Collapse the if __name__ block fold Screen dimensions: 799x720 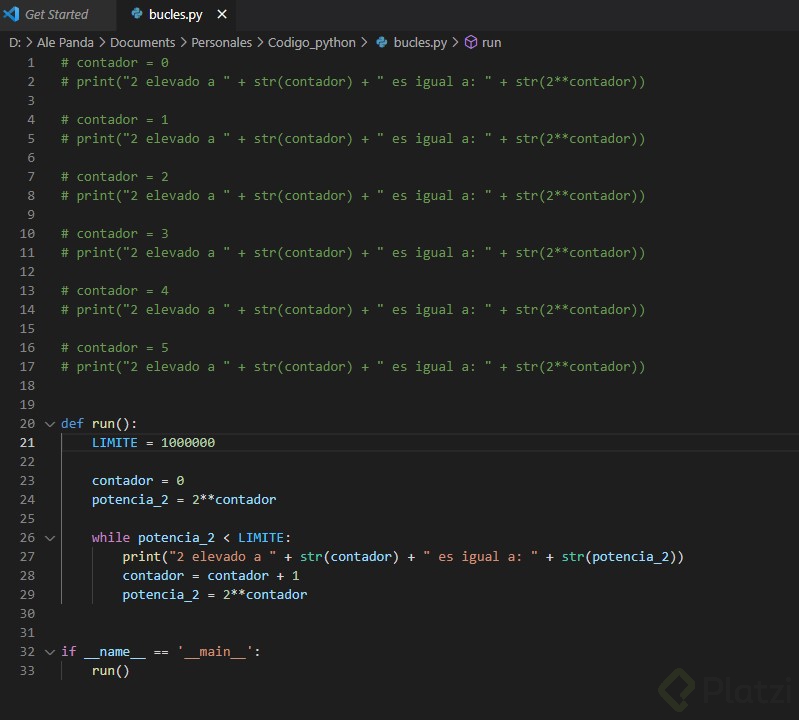50,652
